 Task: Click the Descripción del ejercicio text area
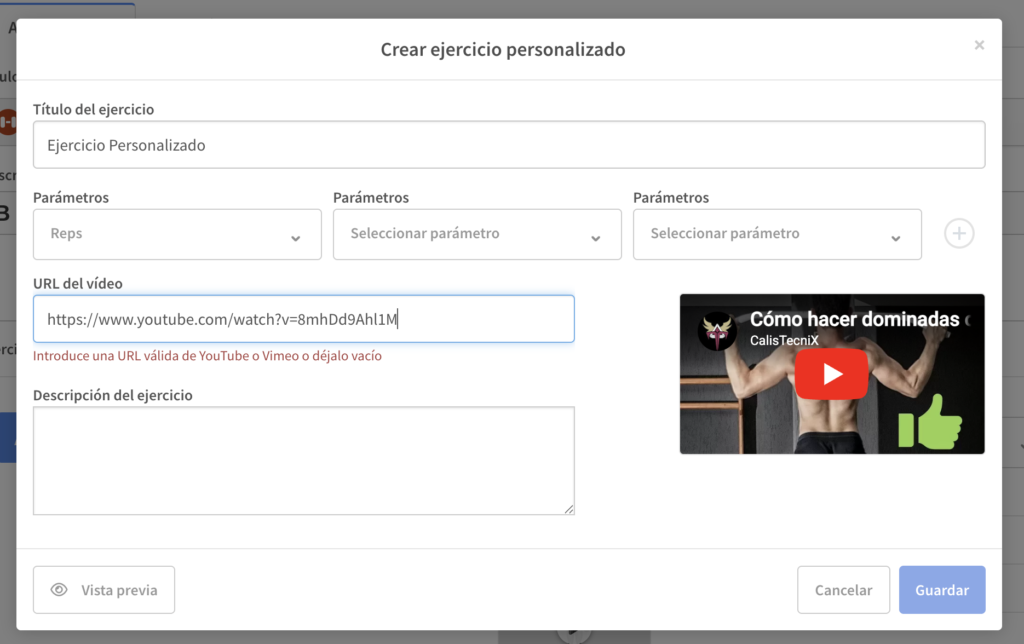[303, 460]
